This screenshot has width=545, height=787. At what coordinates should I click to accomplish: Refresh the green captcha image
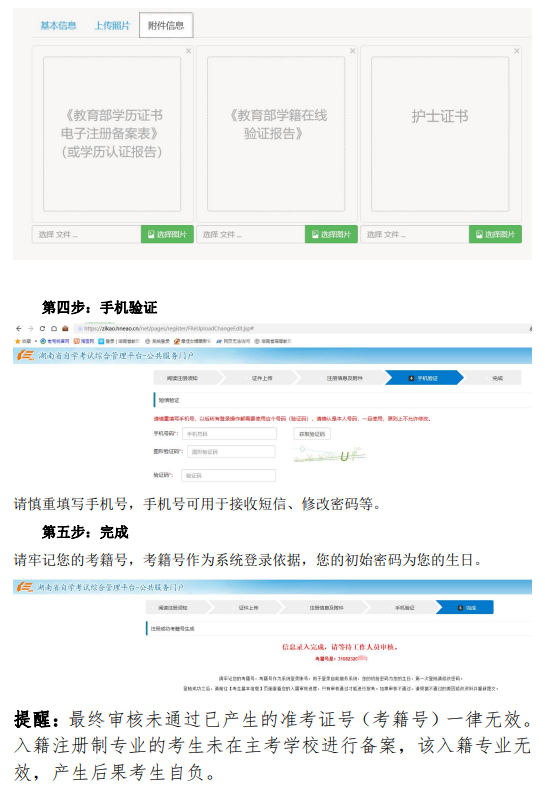[330, 455]
